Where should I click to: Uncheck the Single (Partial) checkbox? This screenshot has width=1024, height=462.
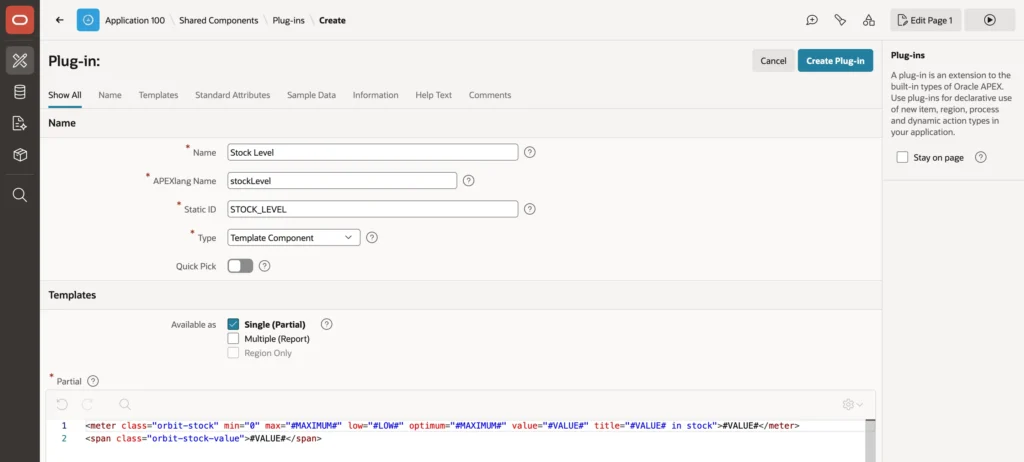[233, 324]
